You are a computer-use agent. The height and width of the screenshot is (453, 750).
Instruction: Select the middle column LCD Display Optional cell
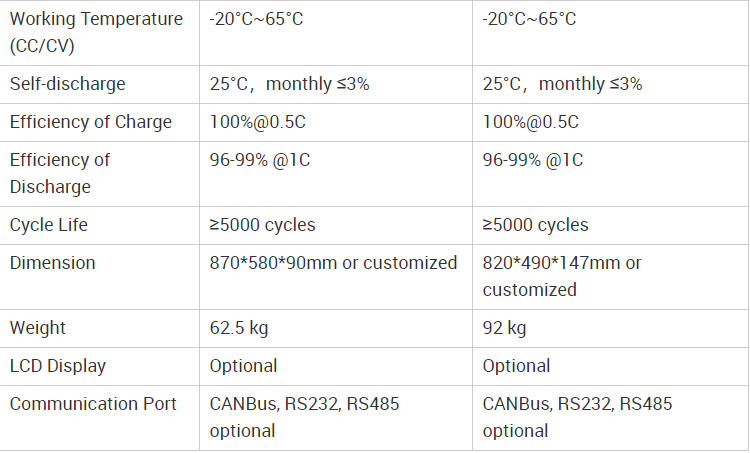point(243,366)
